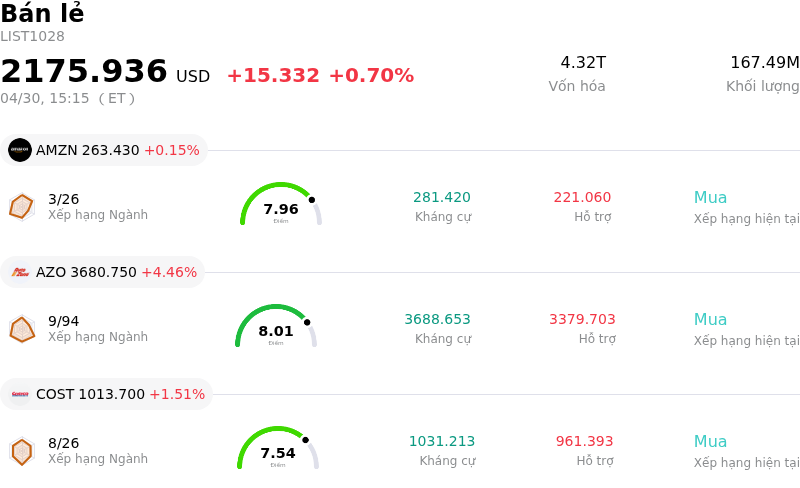Click the 167.49M volume value
Image resolution: width=800 pixels, height=488 pixels.
point(764,63)
